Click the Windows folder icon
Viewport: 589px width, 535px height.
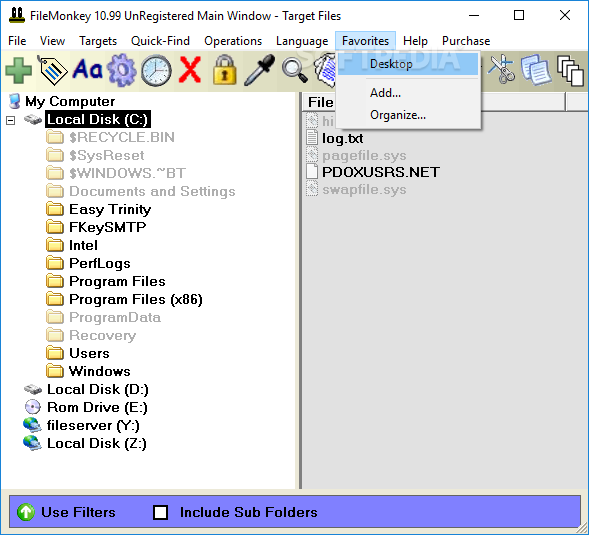click(55, 371)
